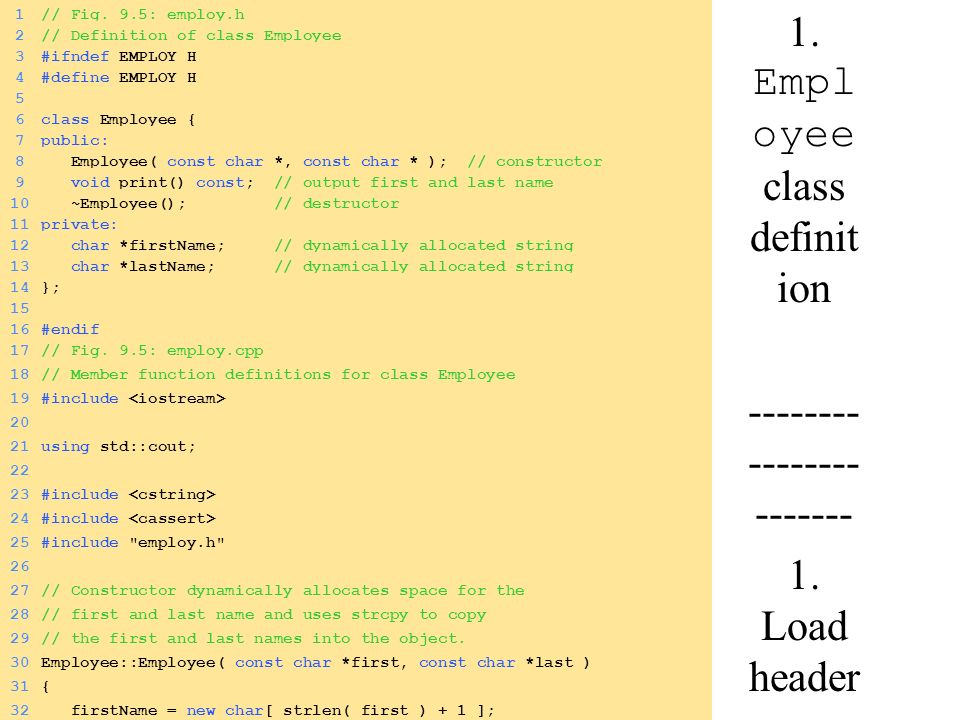Screen dimensions: 960x720
Task: Click the '#include <iostream>' line
Action: [x=133, y=399]
